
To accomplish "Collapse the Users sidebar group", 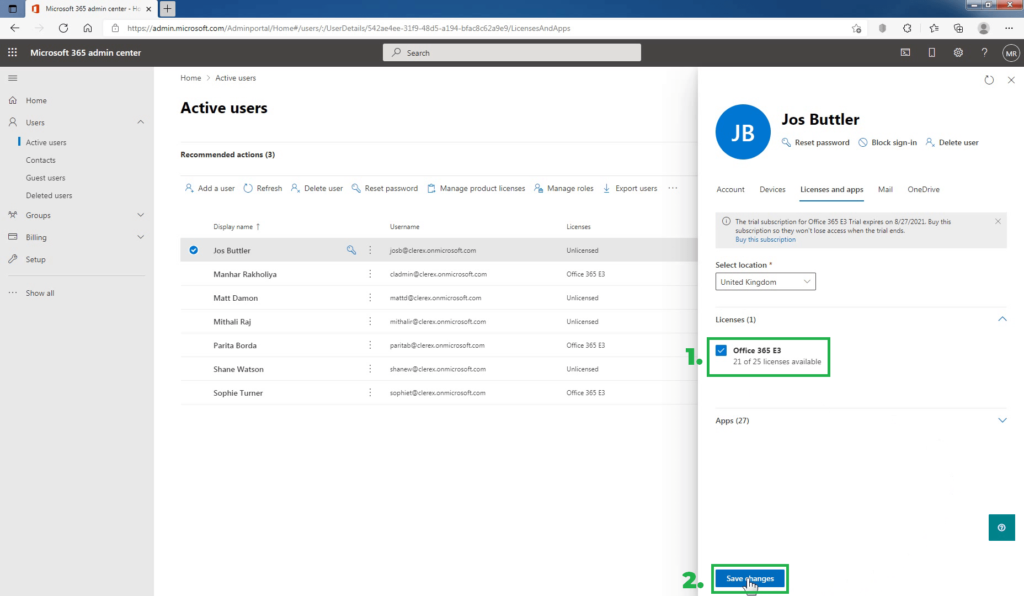I will pyautogui.click(x=140, y=122).
